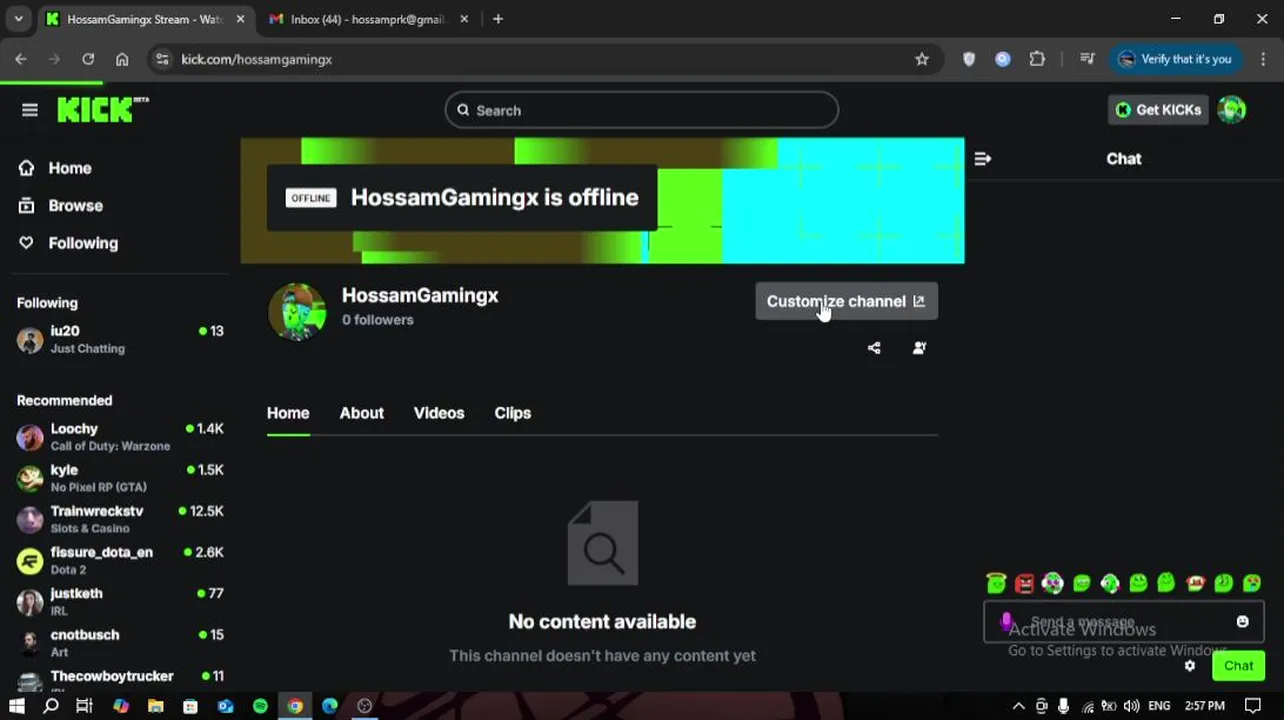The width and height of the screenshot is (1284, 720).
Task: Click the KICK logo
Action: click(x=102, y=109)
